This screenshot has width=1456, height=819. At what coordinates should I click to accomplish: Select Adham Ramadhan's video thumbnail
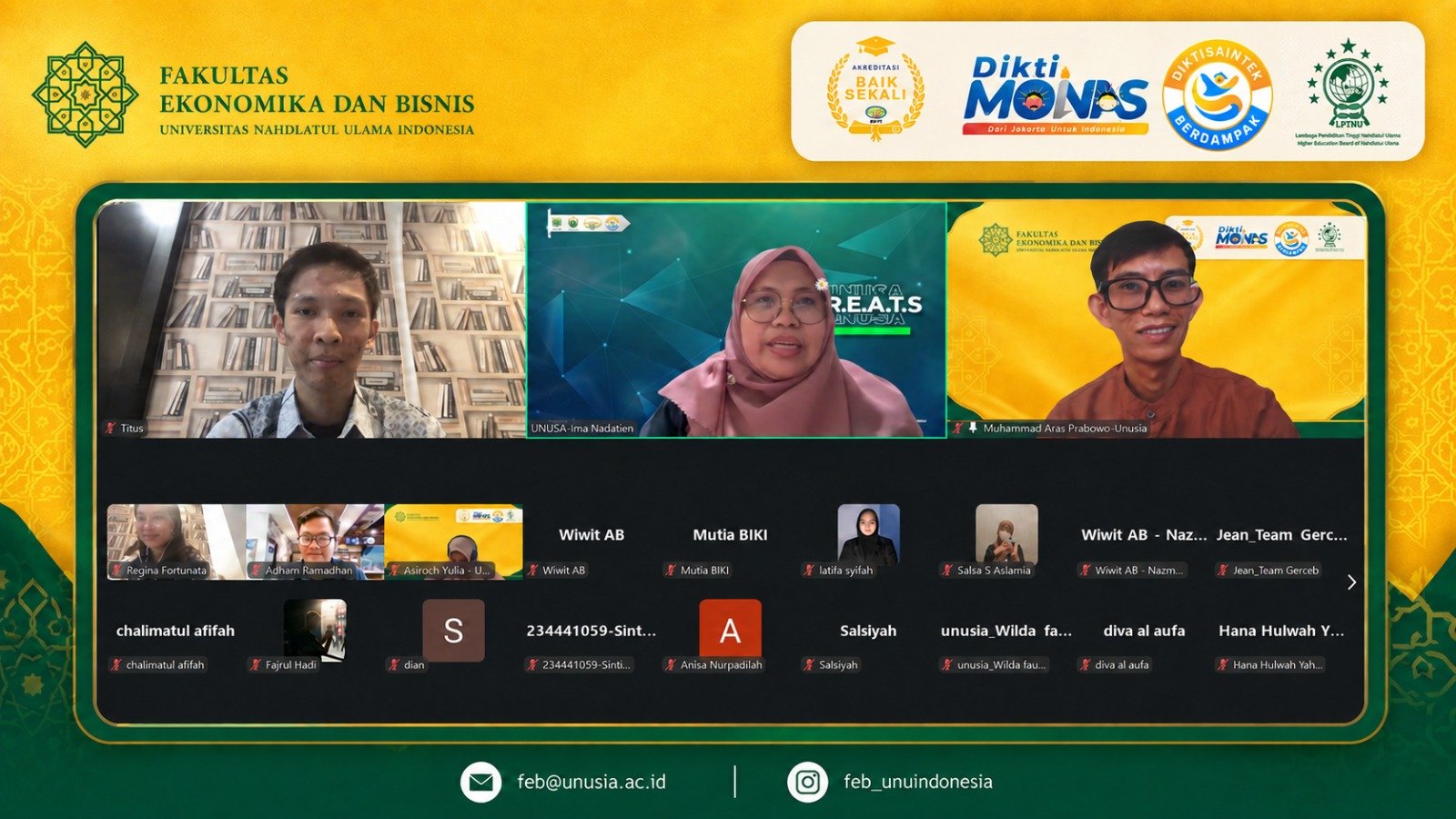tap(315, 541)
